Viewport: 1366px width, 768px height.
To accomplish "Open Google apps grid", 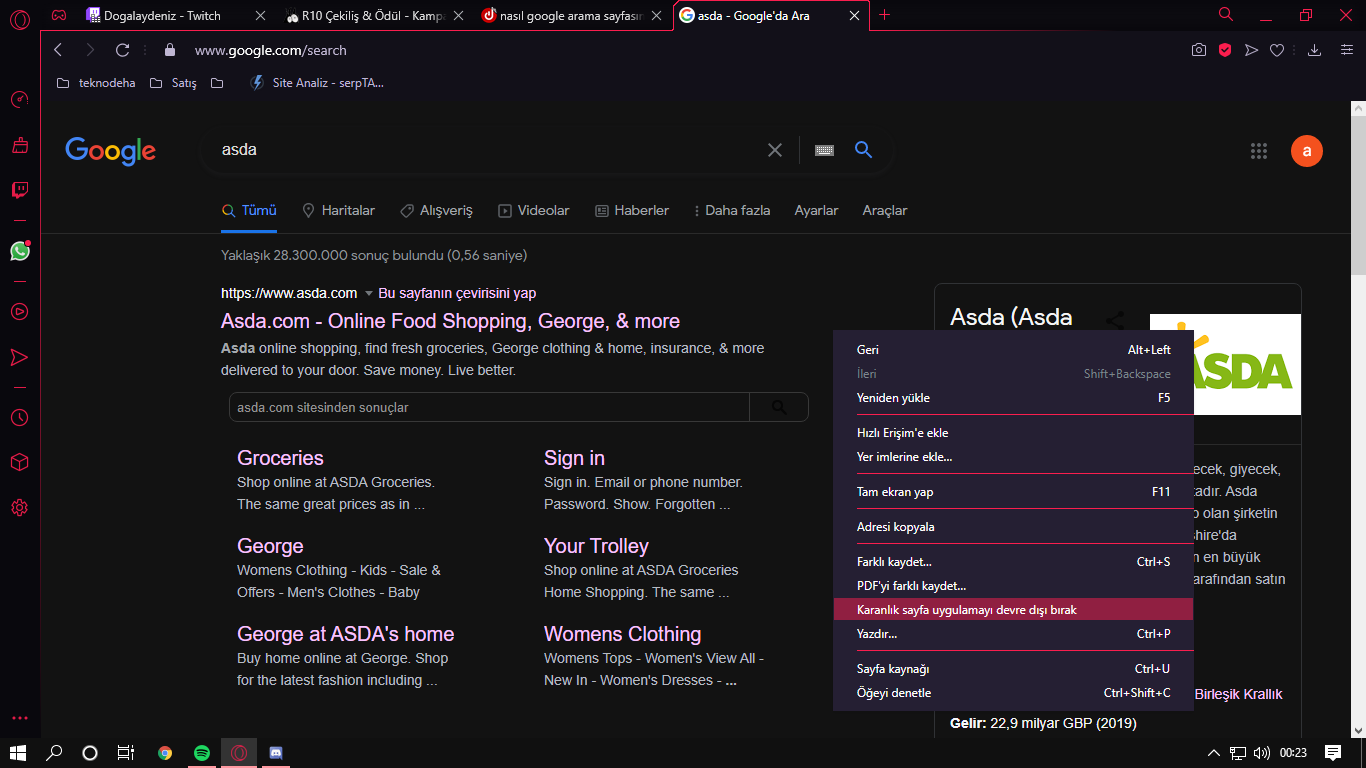I will click(x=1259, y=151).
